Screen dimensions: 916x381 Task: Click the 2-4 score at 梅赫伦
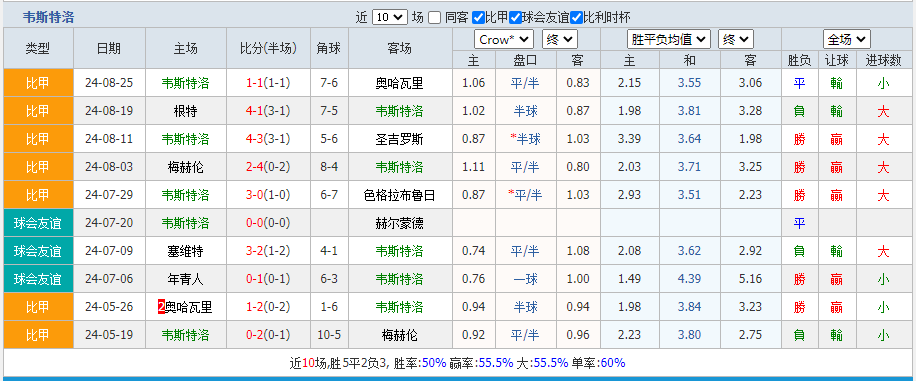click(x=254, y=167)
